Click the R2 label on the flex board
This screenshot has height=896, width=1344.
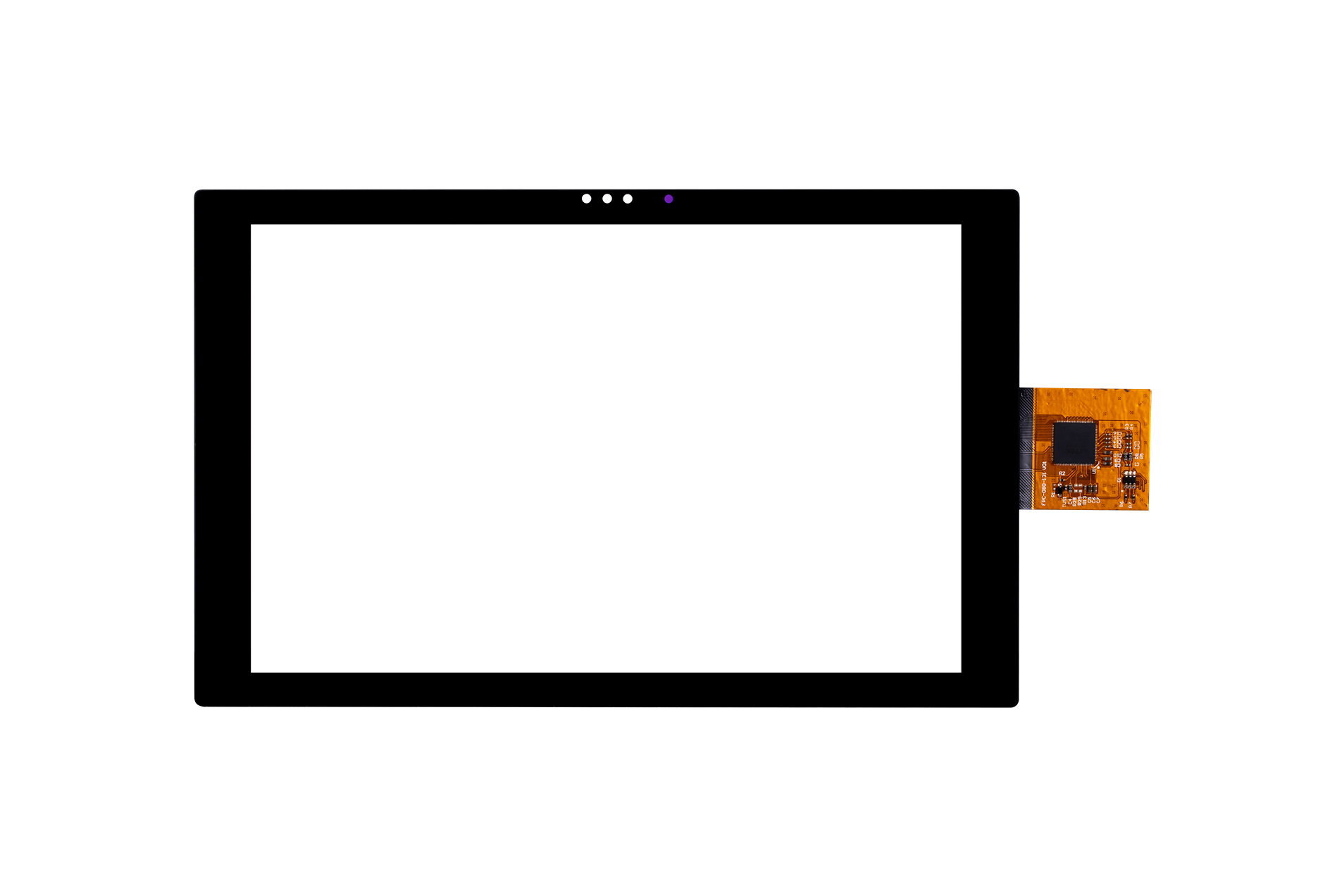[x=1062, y=473]
